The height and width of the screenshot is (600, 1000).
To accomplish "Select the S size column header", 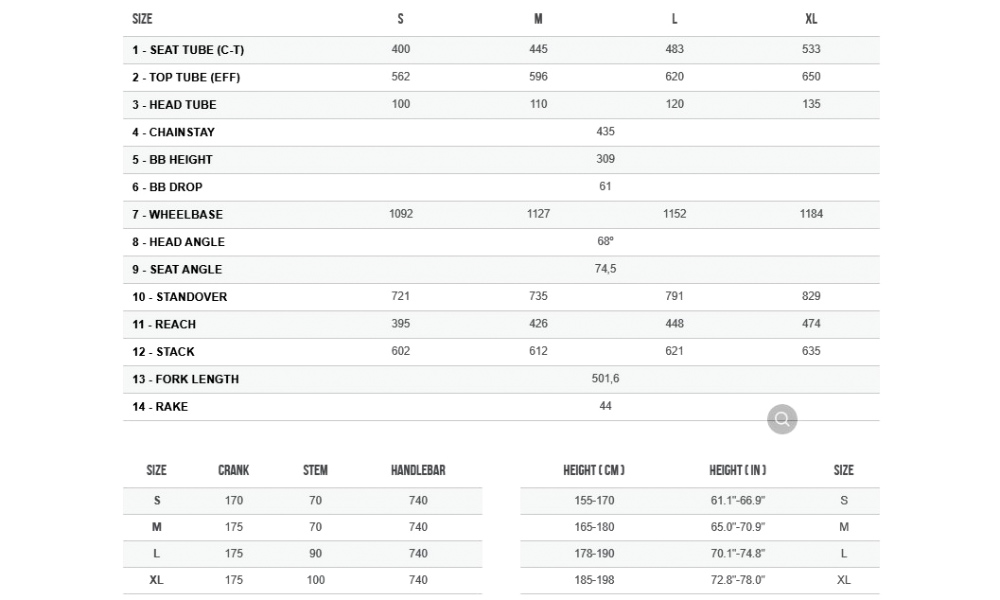I will (401, 19).
